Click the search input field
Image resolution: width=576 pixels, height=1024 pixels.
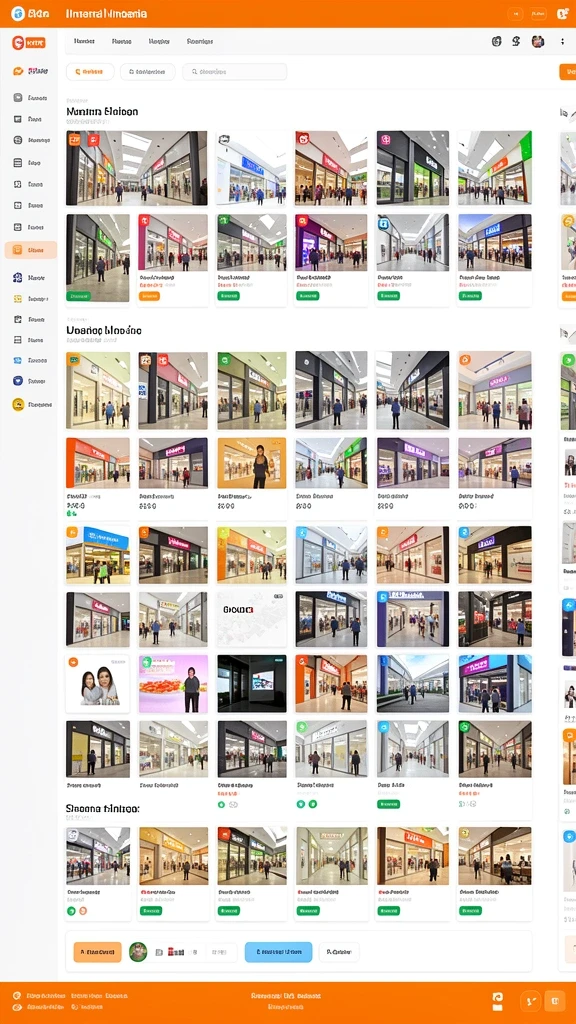(x=234, y=72)
